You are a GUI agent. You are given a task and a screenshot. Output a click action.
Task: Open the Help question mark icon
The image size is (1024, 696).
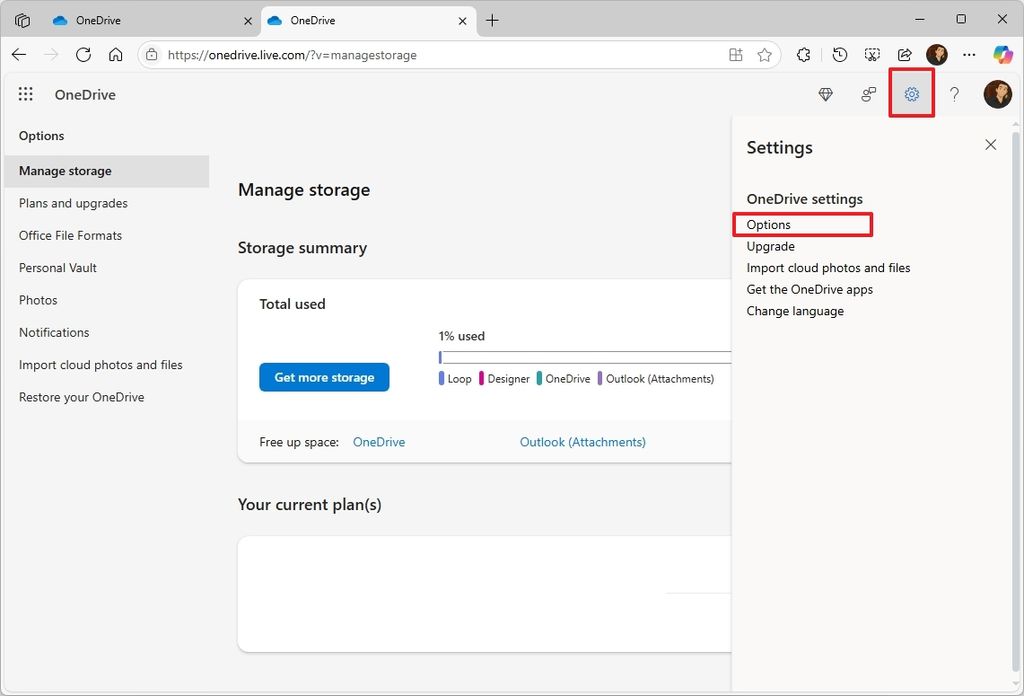point(954,95)
